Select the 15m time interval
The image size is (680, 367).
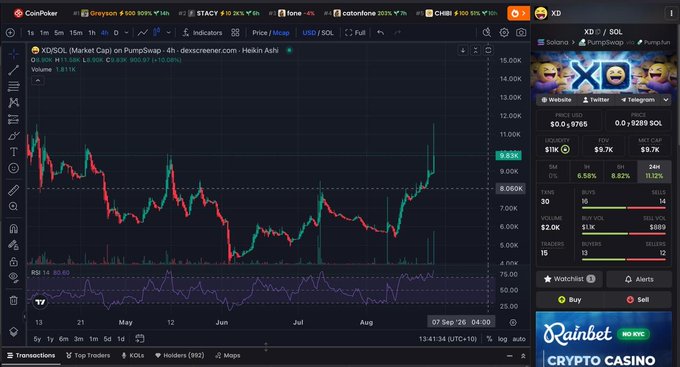point(76,33)
